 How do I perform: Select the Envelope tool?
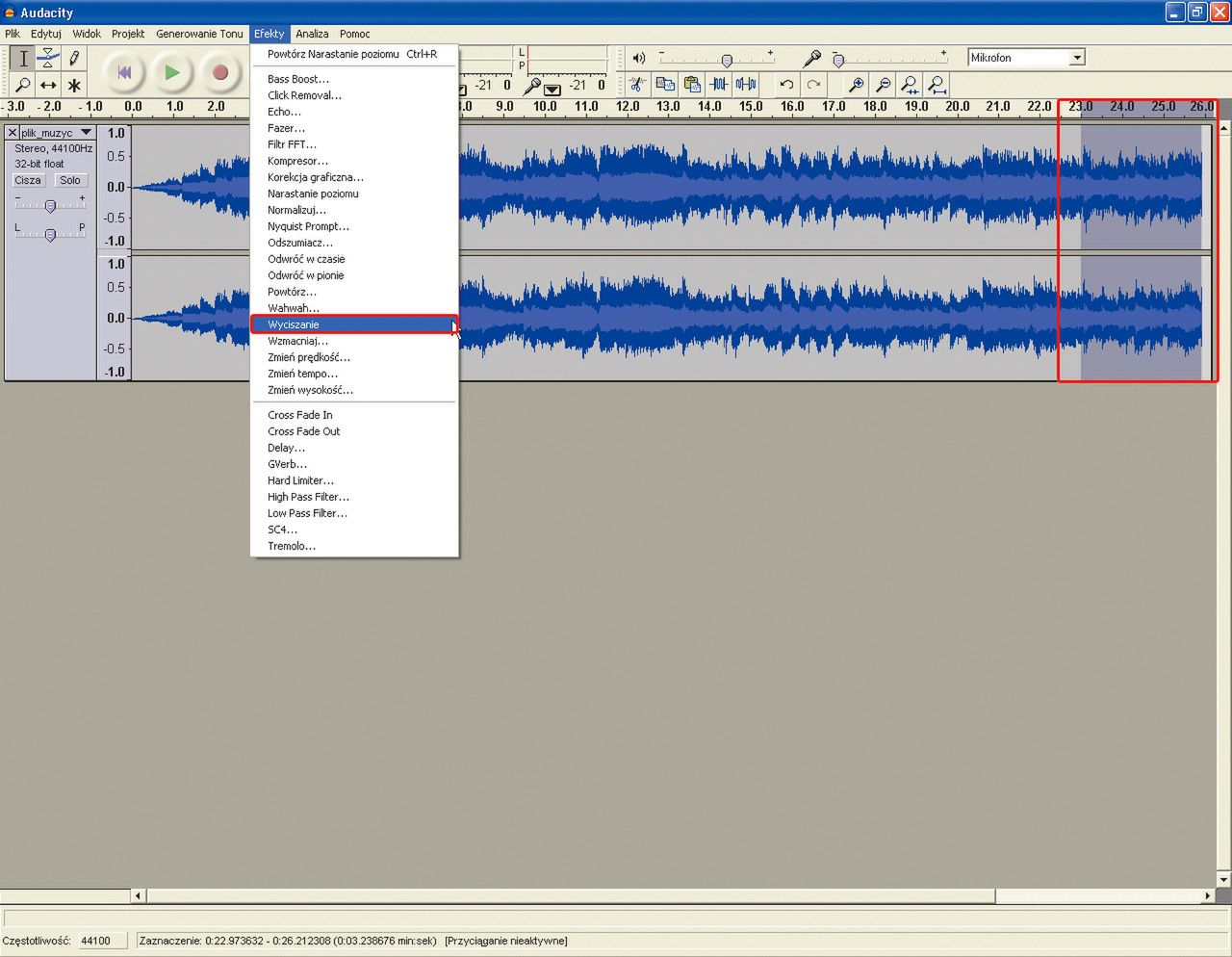point(48,59)
